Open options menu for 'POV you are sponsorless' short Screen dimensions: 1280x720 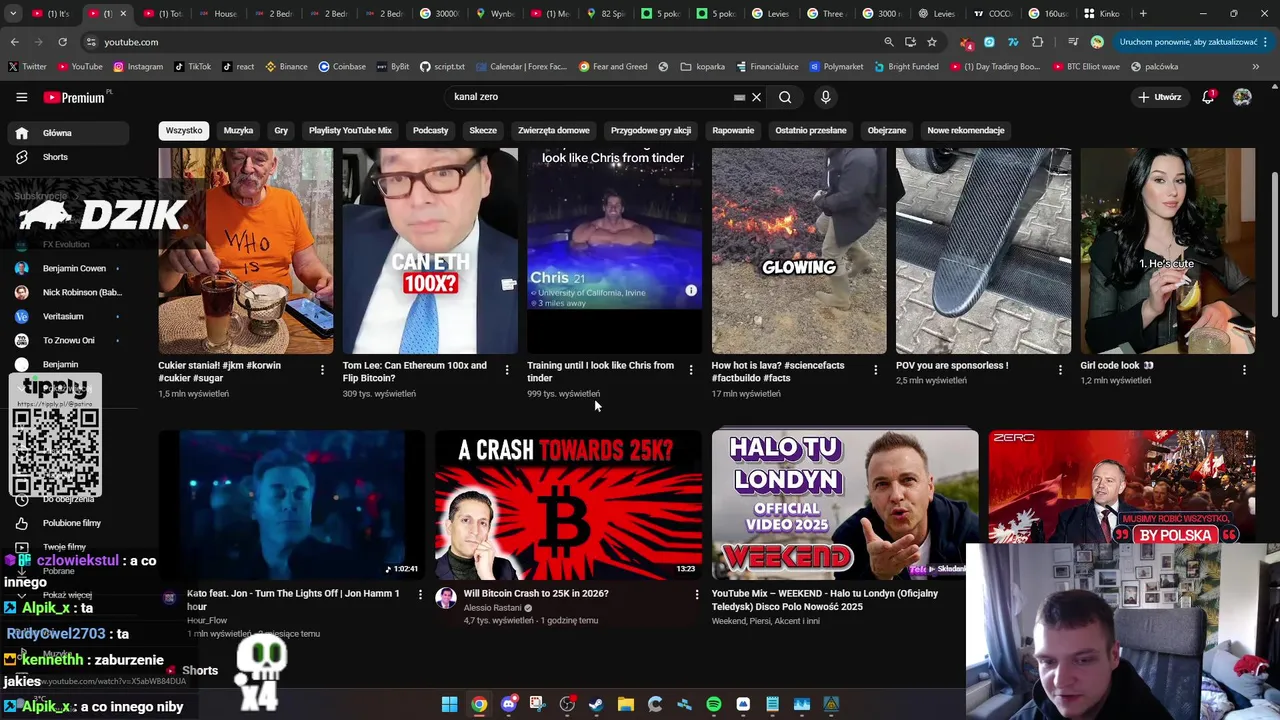1060,370
